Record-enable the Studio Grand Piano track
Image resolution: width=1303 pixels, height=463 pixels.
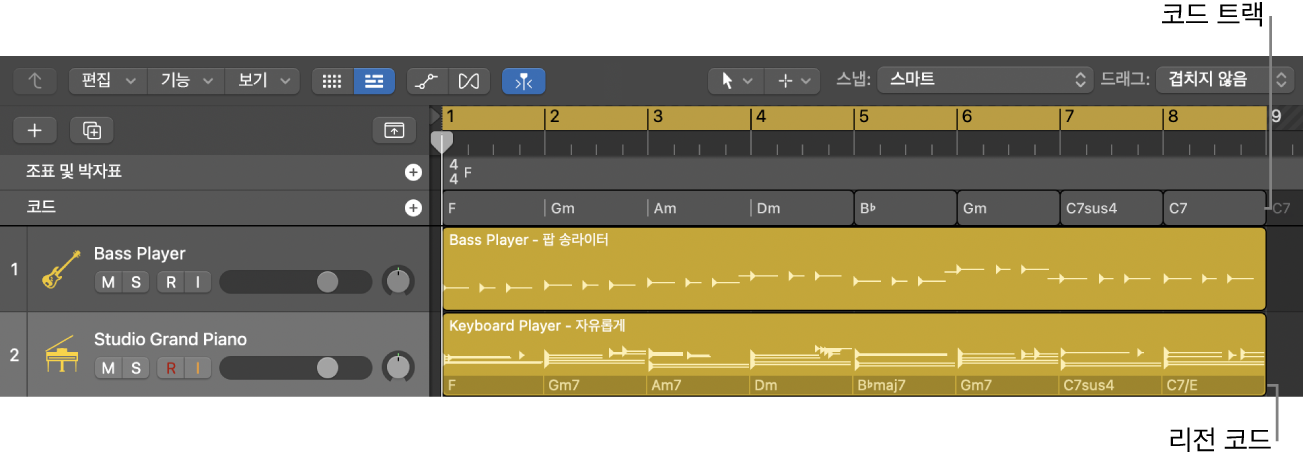coord(171,368)
